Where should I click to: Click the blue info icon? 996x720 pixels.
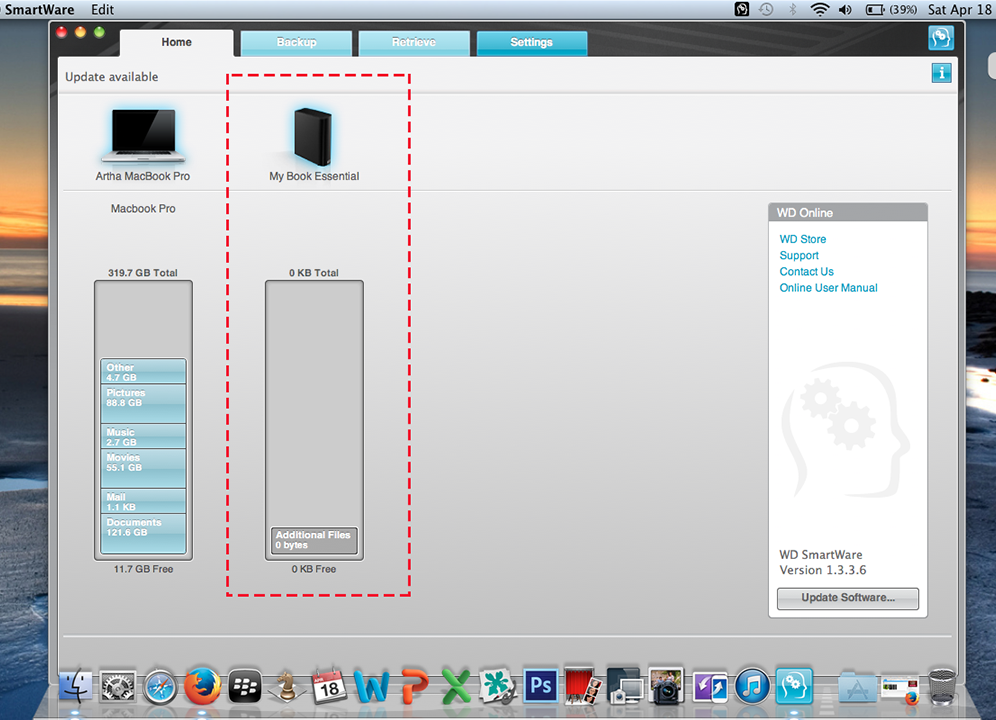pyautogui.click(x=941, y=73)
